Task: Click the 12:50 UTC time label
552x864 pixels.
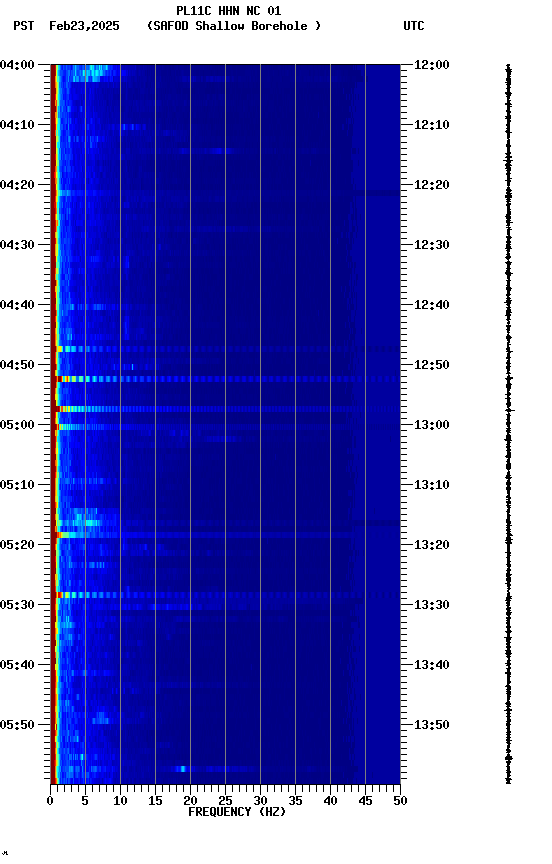Action: point(432,365)
